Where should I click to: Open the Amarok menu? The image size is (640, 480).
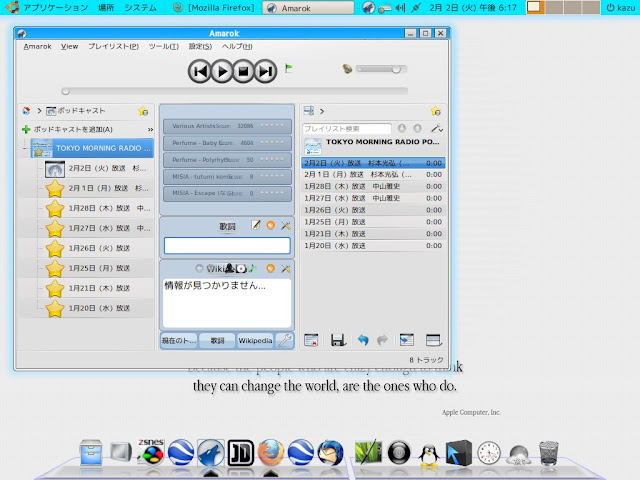coord(38,47)
